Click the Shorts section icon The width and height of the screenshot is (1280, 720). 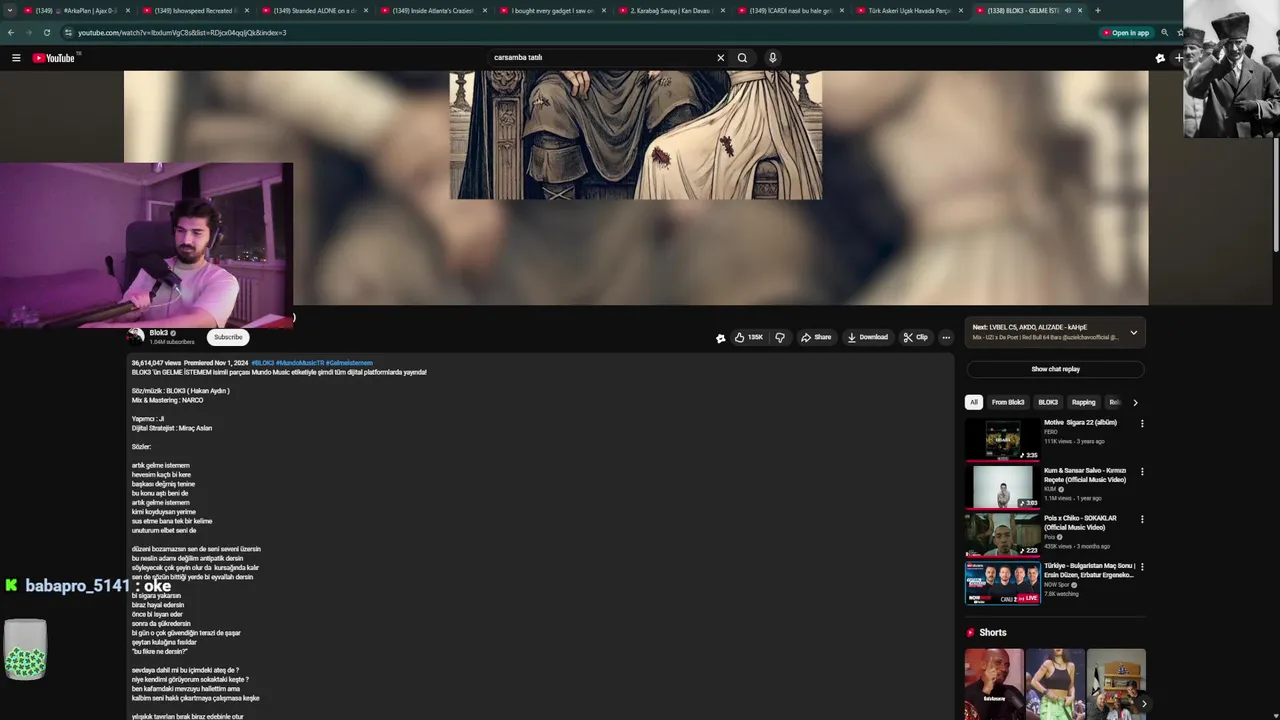pos(970,633)
